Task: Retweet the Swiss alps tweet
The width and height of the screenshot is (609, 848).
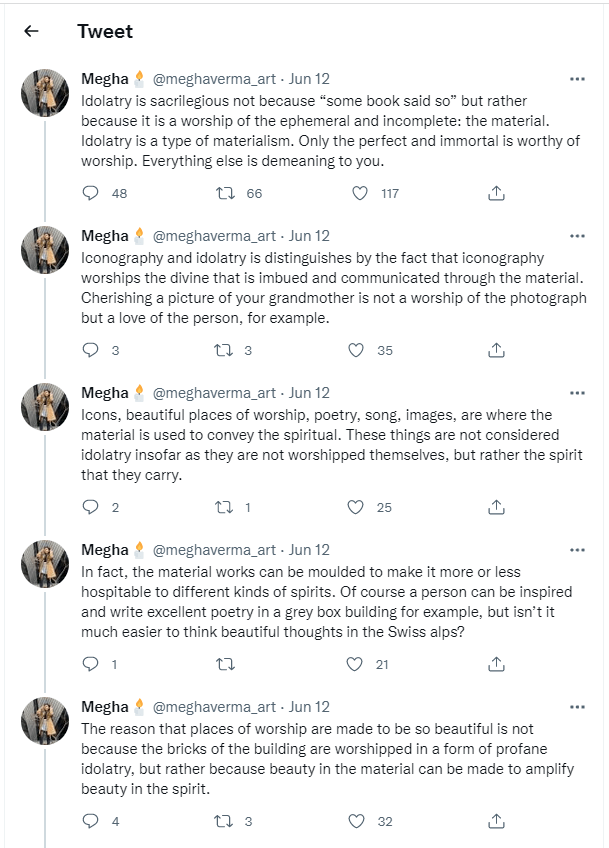Action: click(x=225, y=664)
